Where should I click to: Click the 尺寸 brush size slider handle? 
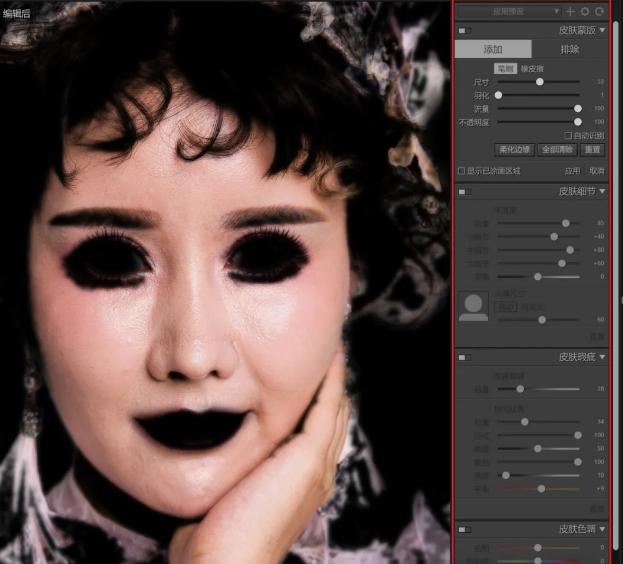point(540,81)
